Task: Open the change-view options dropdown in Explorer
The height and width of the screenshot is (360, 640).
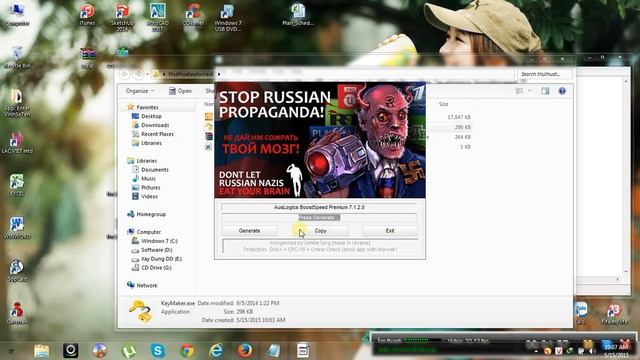Action: [530, 91]
